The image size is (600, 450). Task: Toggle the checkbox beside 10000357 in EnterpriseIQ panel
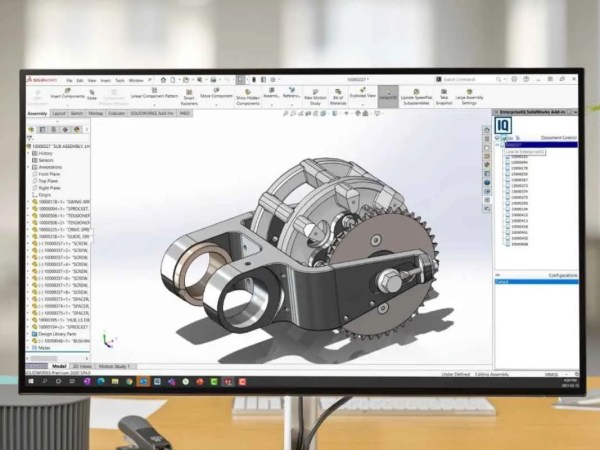pos(507,180)
